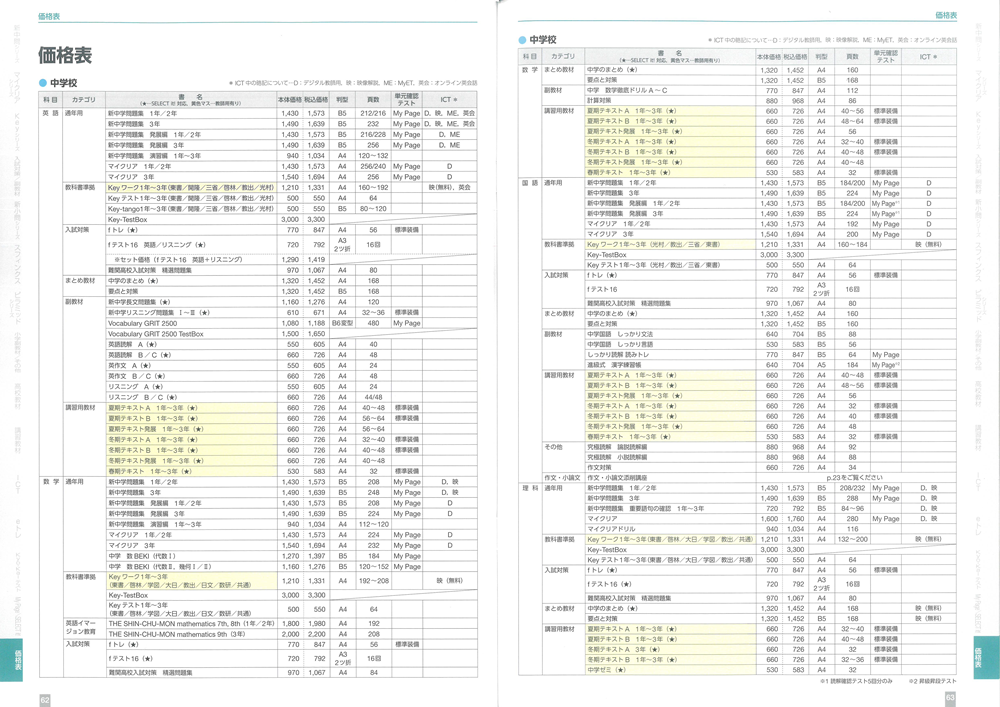Click the 新中学長文問題集 (★) row title
Image resolution: width=1000 pixels, height=707 pixels.
click(138, 302)
